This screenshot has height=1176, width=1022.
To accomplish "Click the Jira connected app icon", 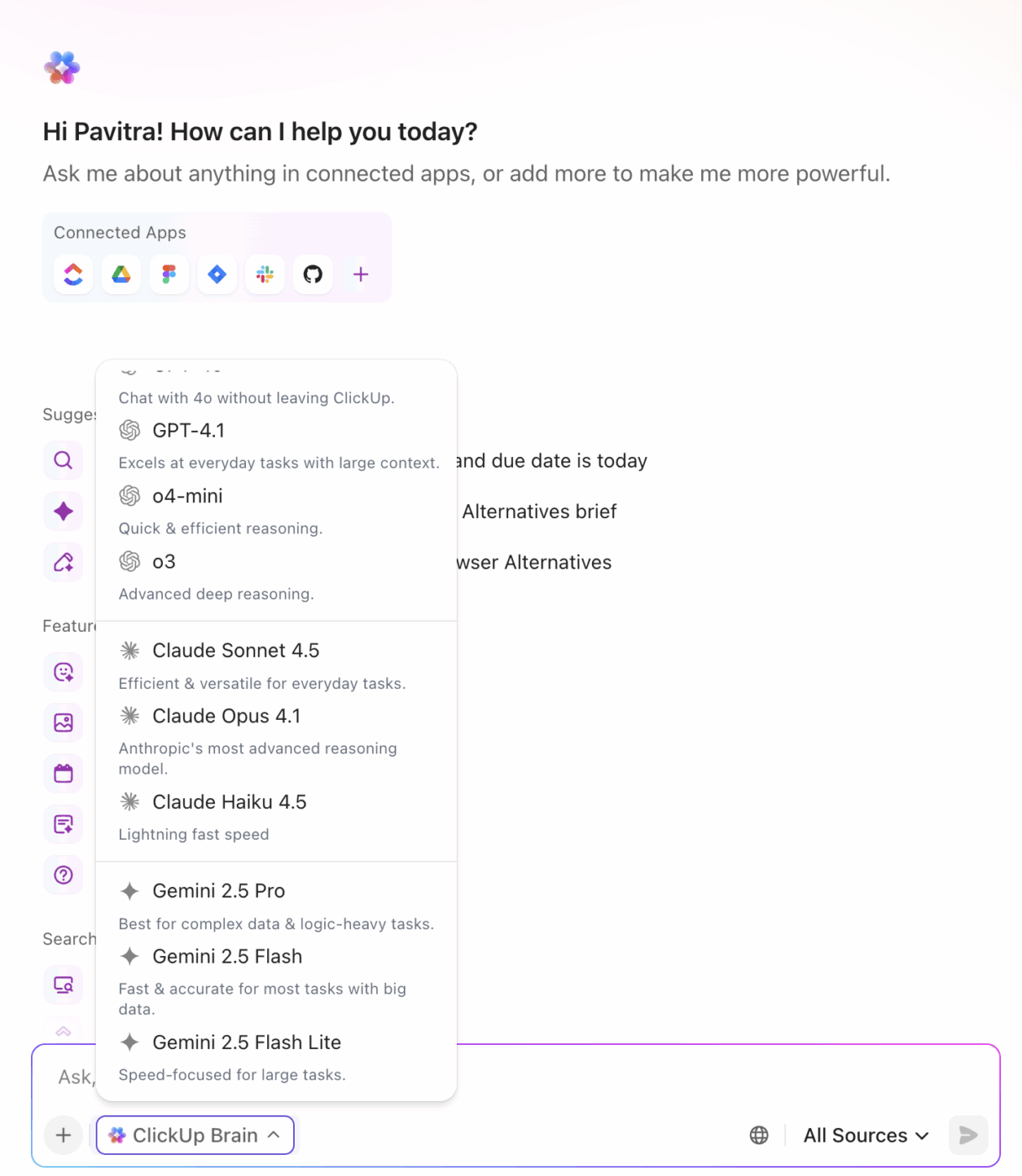I will point(218,275).
